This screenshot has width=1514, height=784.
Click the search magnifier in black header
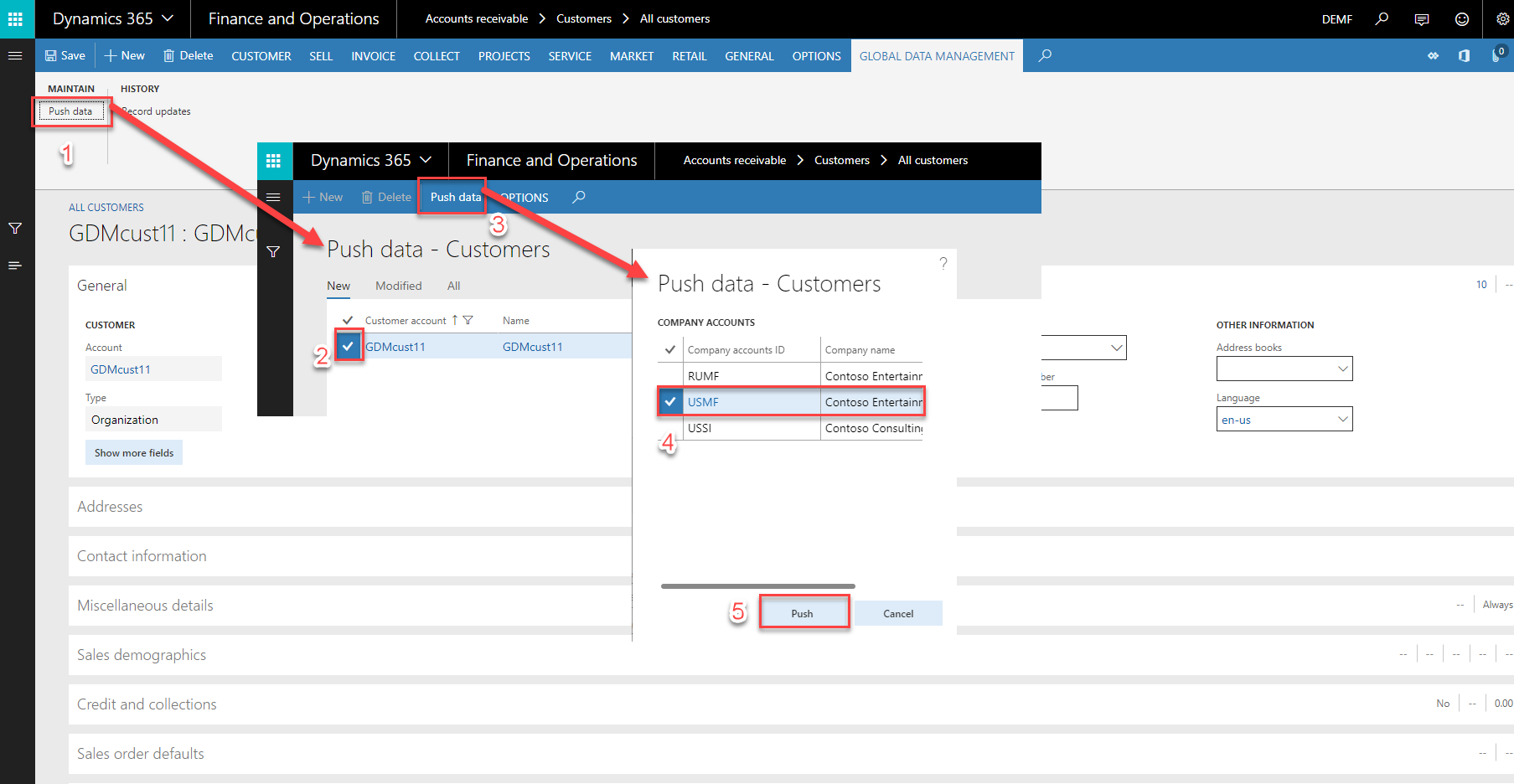pyautogui.click(x=1382, y=18)
